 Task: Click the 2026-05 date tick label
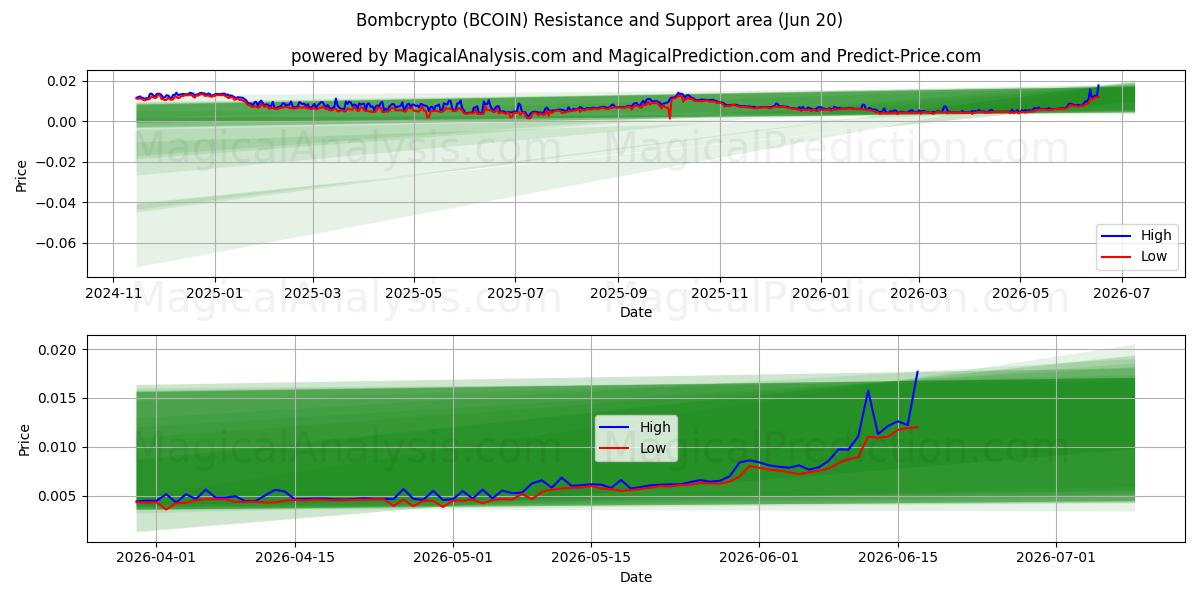(x=1020, y=293)
